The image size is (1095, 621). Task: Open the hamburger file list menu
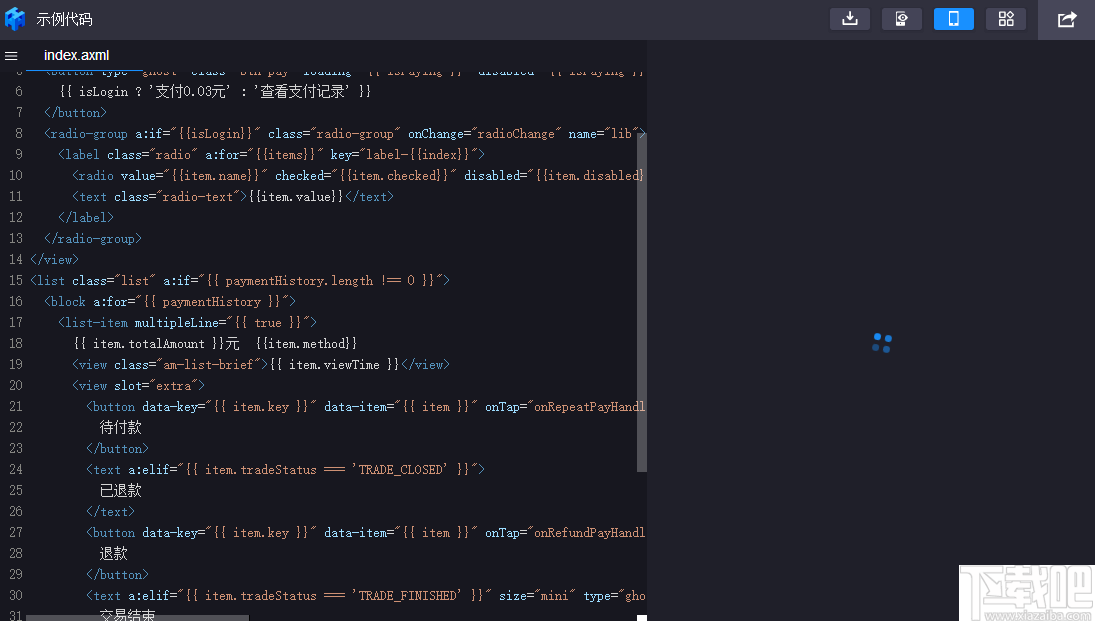click(11, 56)
